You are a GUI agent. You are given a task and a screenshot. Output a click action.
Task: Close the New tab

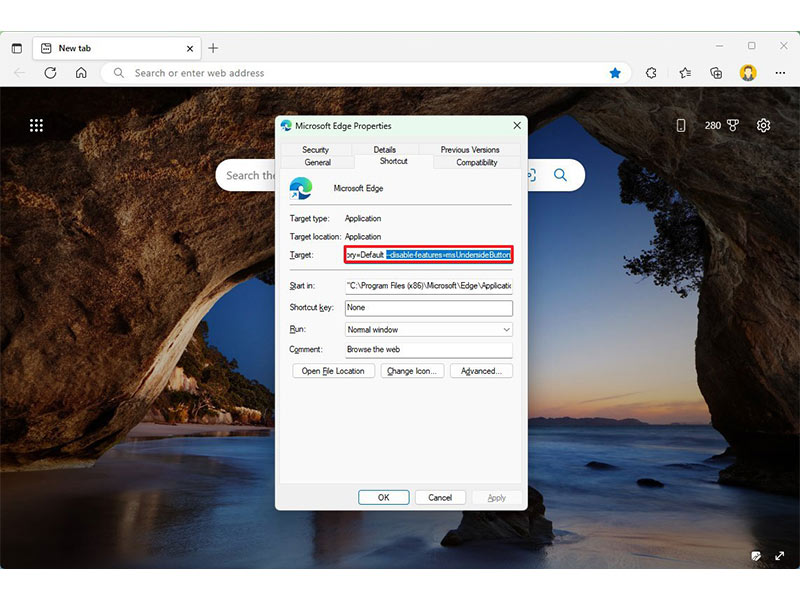[190, 48]
